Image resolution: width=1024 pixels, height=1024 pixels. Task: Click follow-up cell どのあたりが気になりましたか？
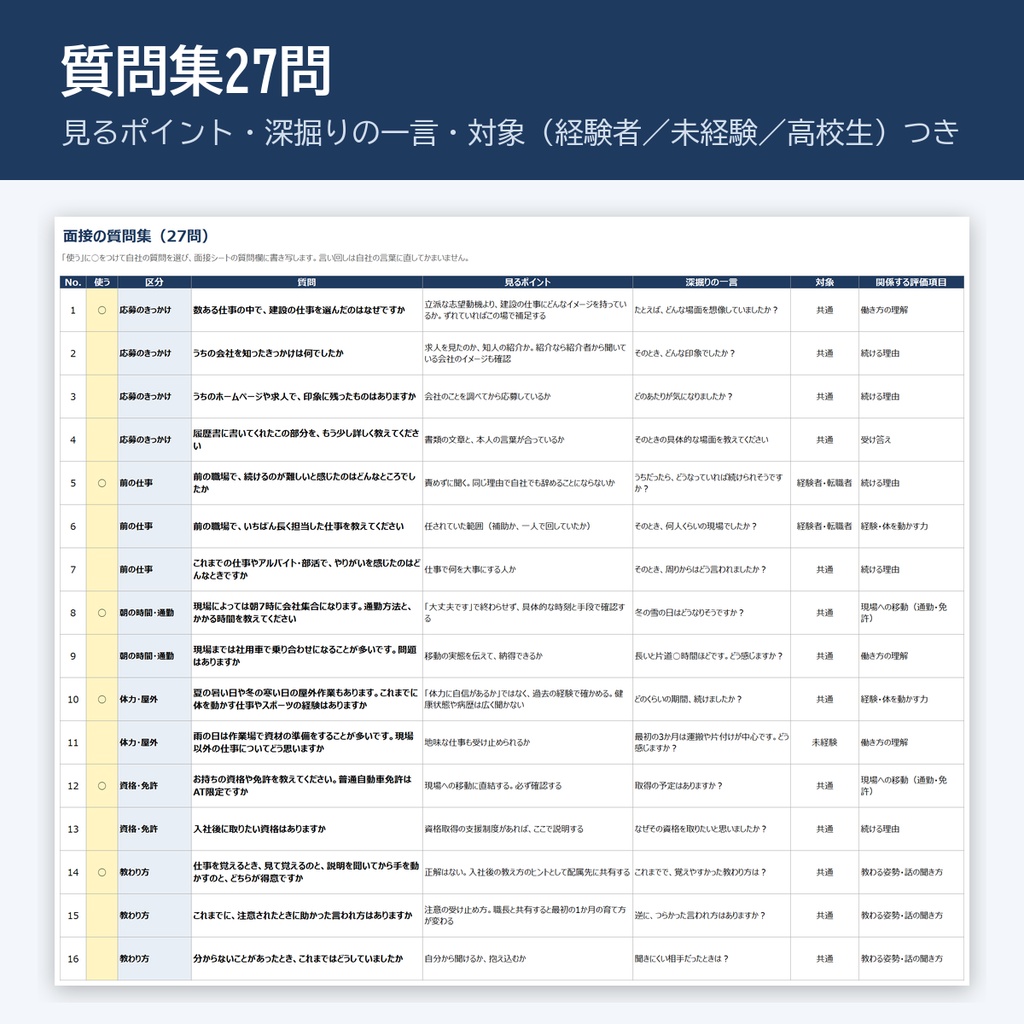coord(711,396)
